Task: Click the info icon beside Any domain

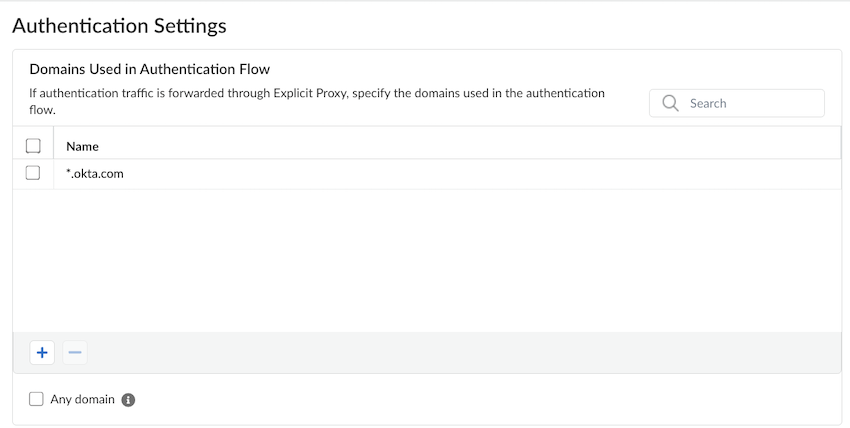Action: coord(128,400)
